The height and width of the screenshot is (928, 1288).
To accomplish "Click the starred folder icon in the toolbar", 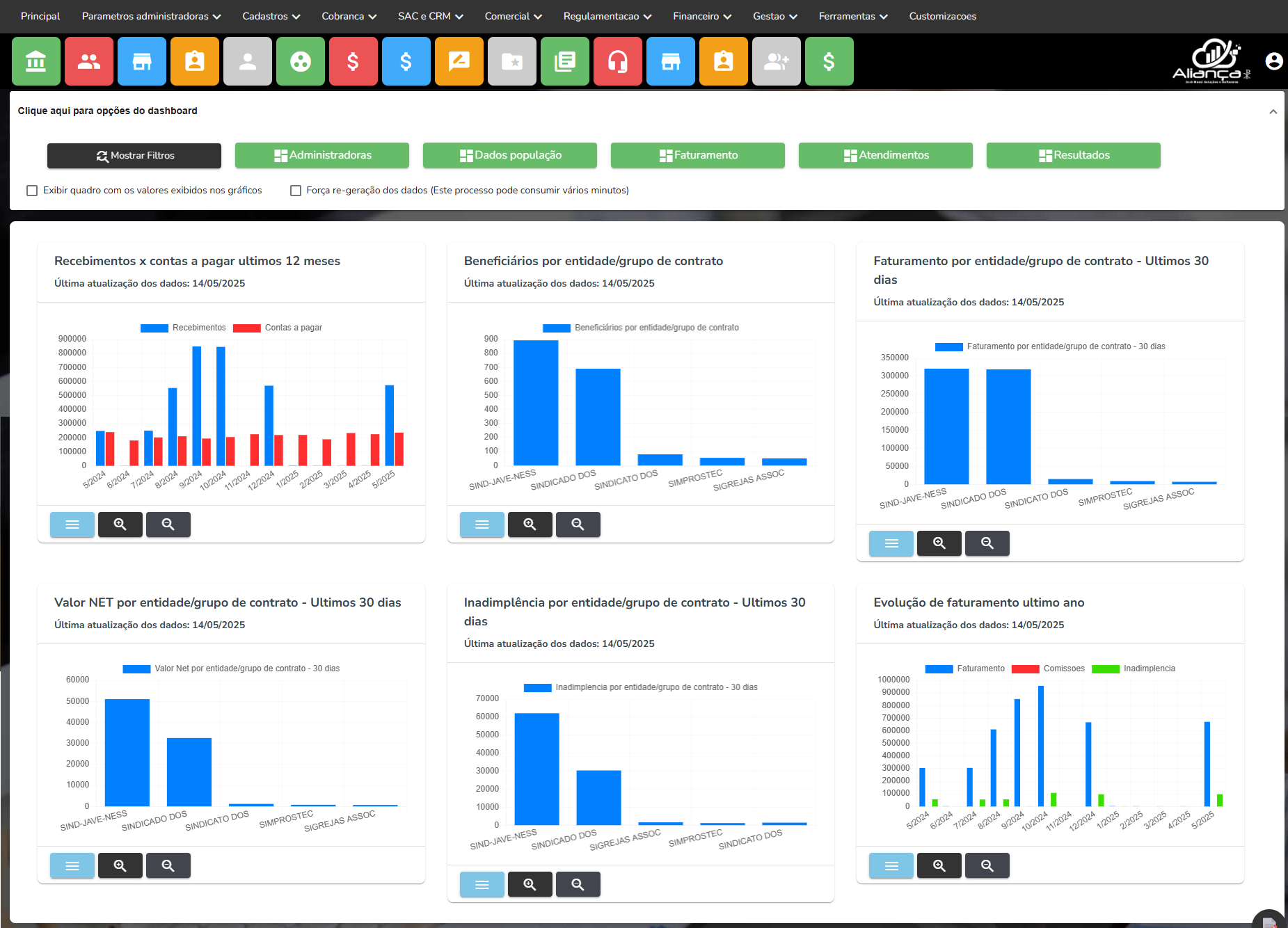I will point(512,61).
